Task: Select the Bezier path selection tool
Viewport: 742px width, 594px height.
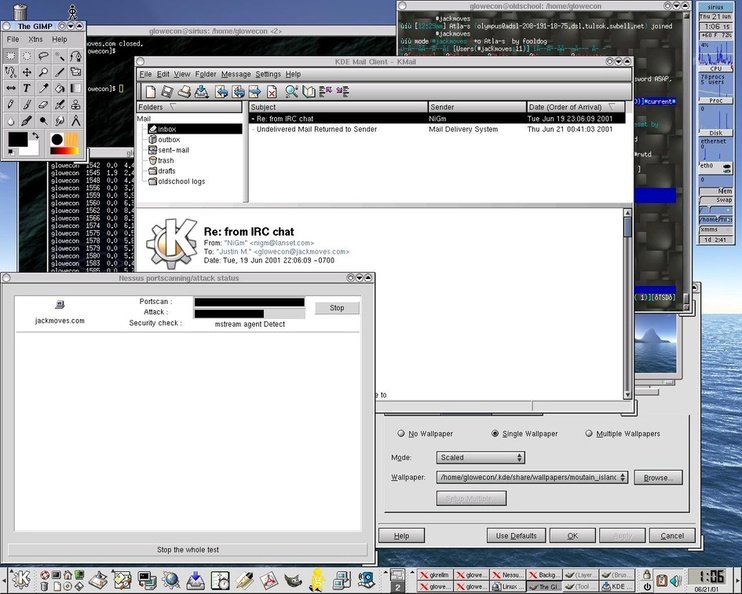Action: pyautogui.click(x=75, y=56)
